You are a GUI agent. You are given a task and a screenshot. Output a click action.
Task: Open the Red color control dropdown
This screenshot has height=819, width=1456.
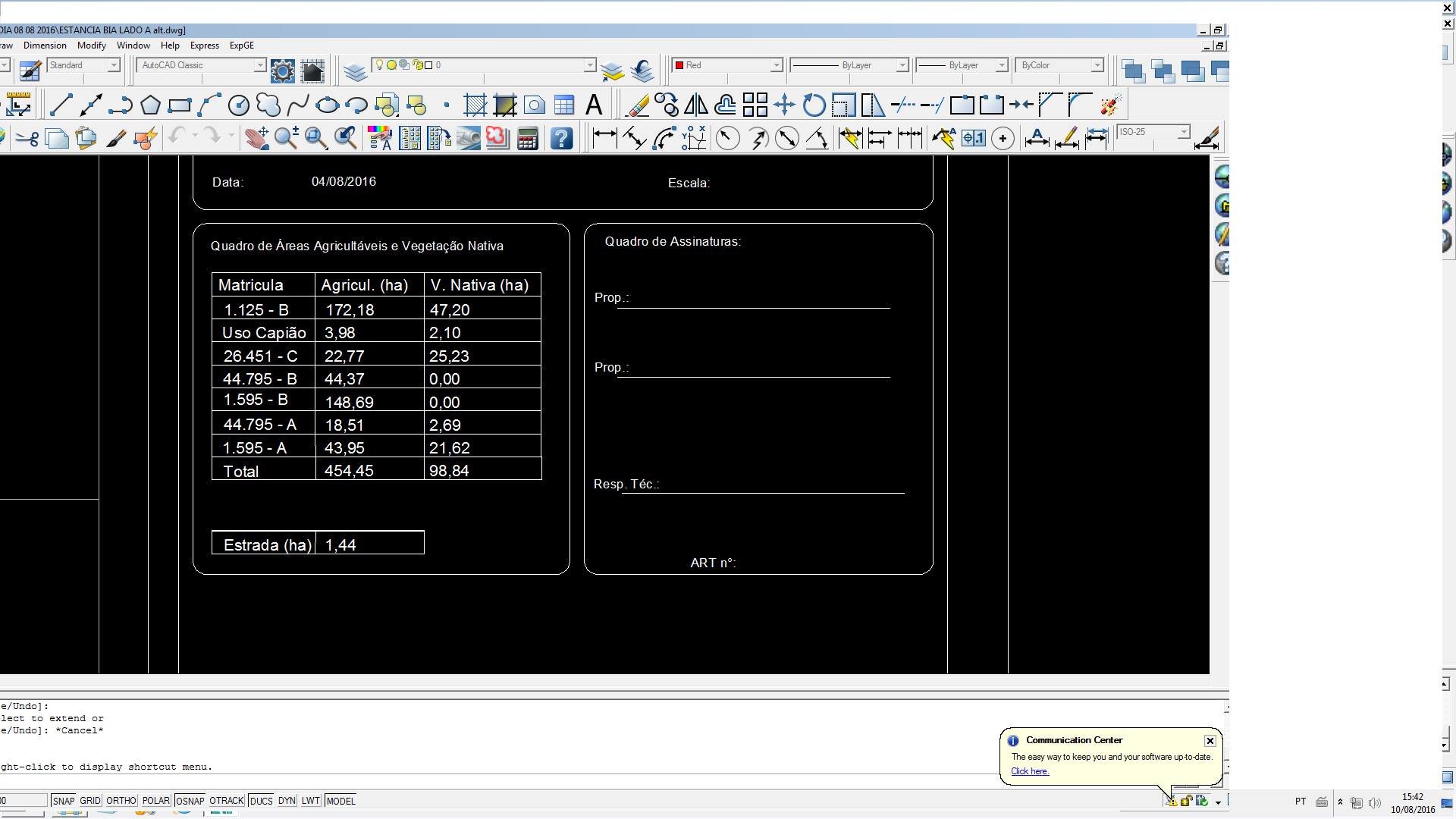tap(777, 65)
